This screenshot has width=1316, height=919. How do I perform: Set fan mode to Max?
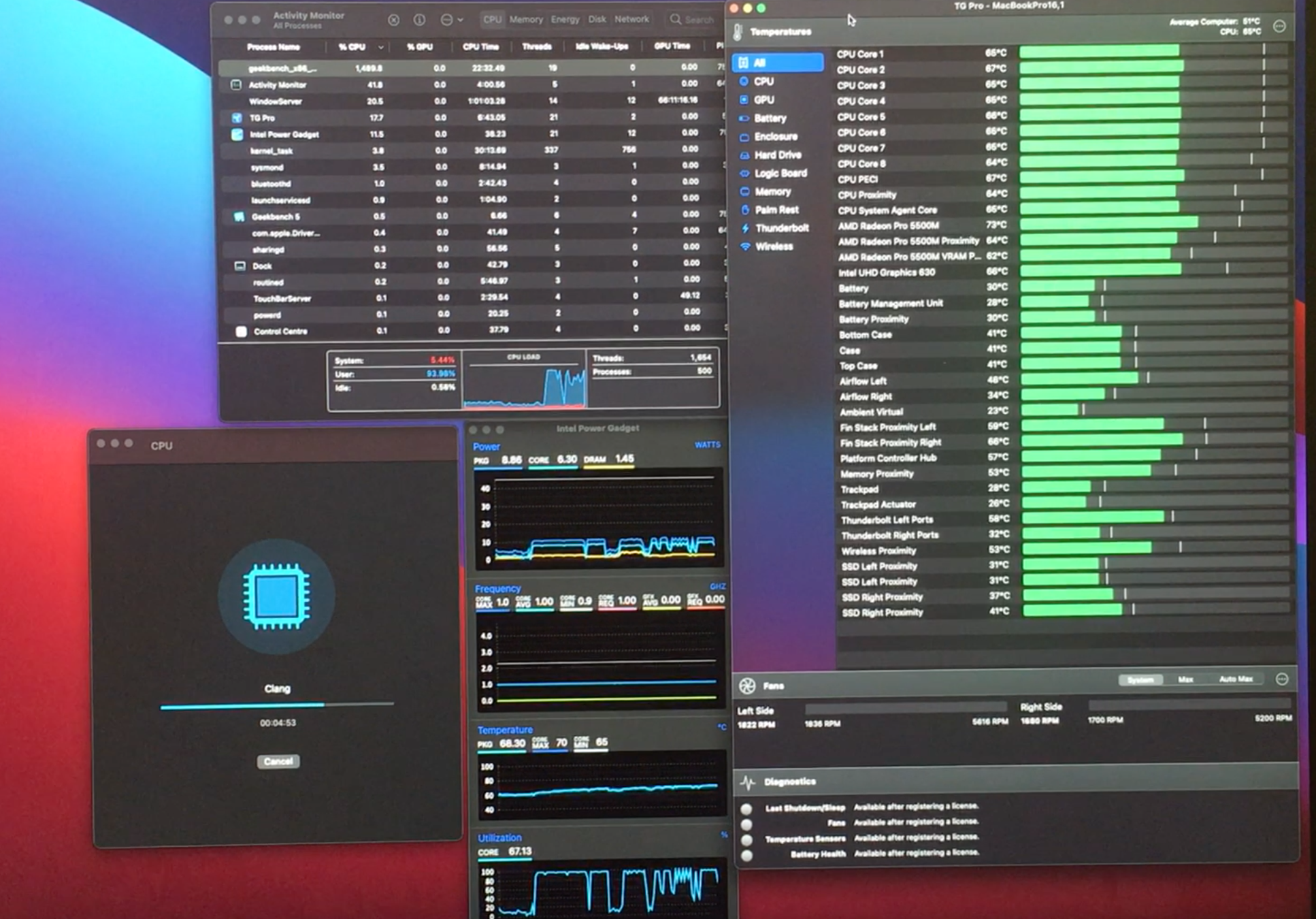tap(1185, 679)
